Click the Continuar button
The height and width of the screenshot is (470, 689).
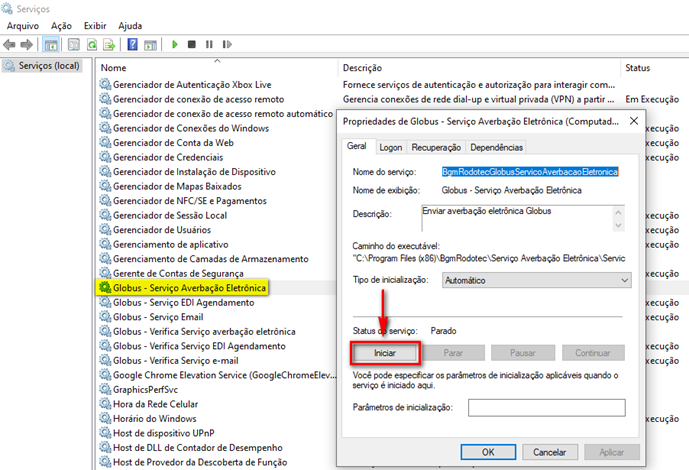pos(593,353)
